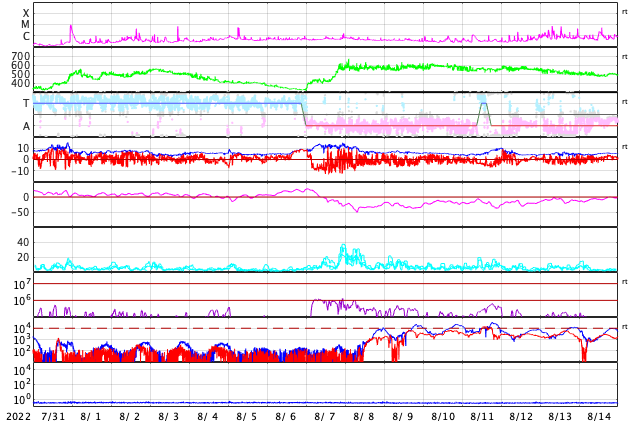The height and width of the screenshot is (424, 634).
Task: Select the 600 axis value
Action: [21, 65]
